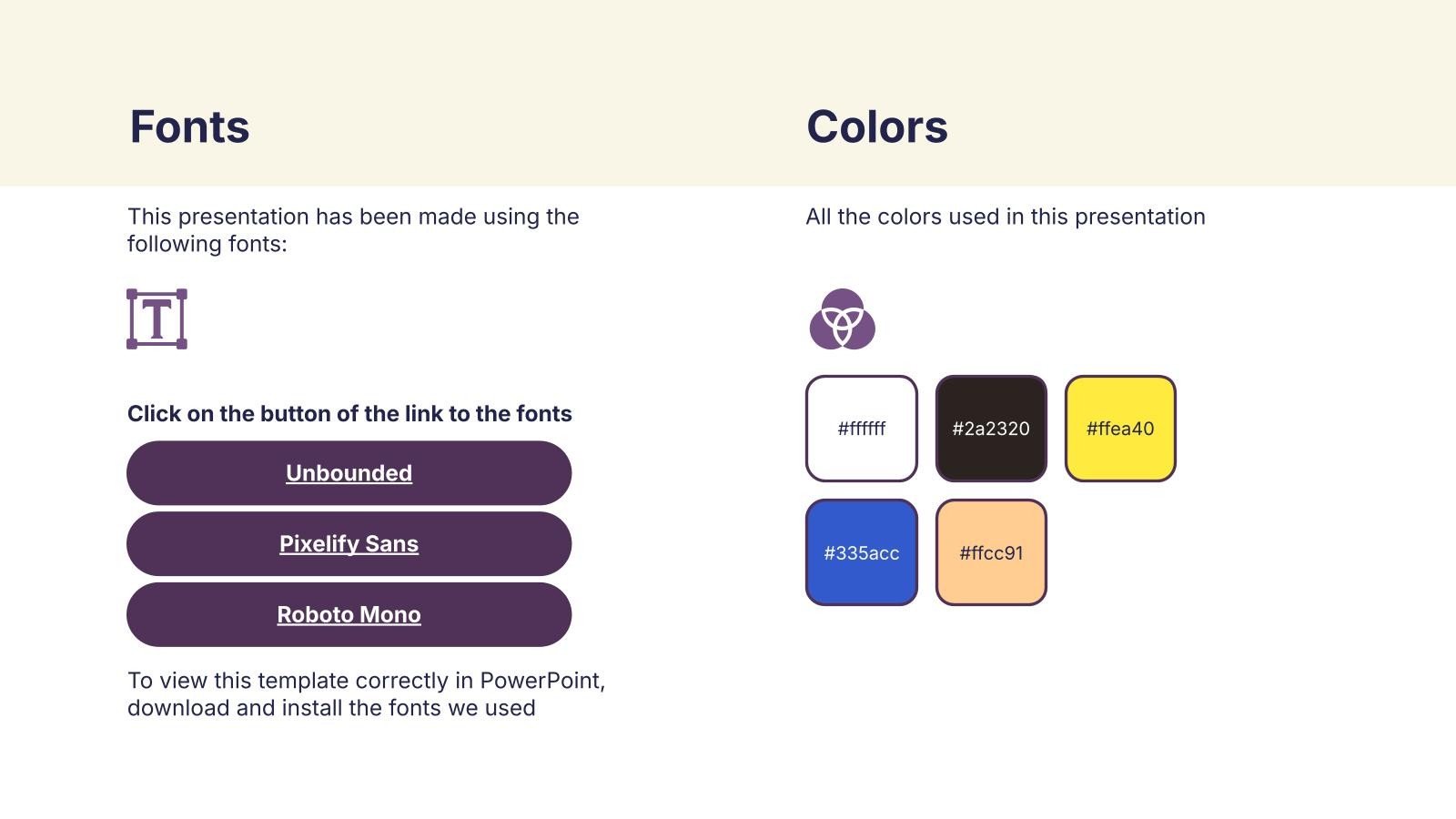Screen dimensions: 1456x819
Task: Click 'All the colors used in this presentation' text
Action: [1005, 217]
